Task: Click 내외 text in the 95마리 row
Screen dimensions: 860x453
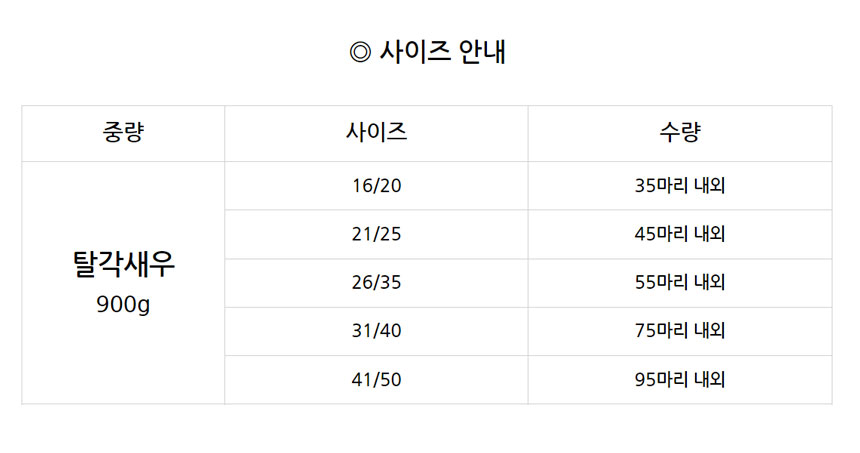Action: (710, 380)
